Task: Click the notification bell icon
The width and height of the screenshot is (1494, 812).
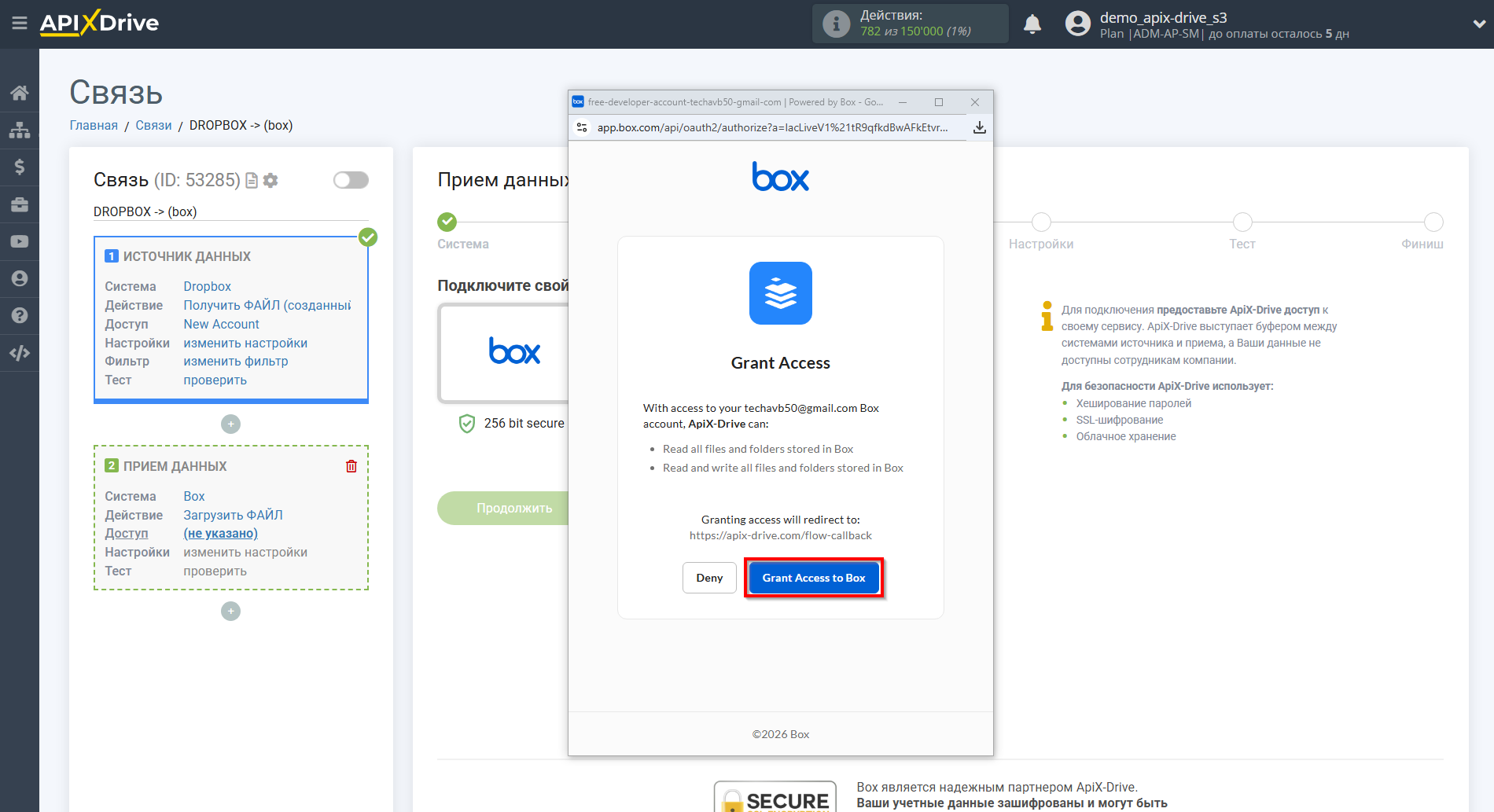Action: tap(1032, 24)
